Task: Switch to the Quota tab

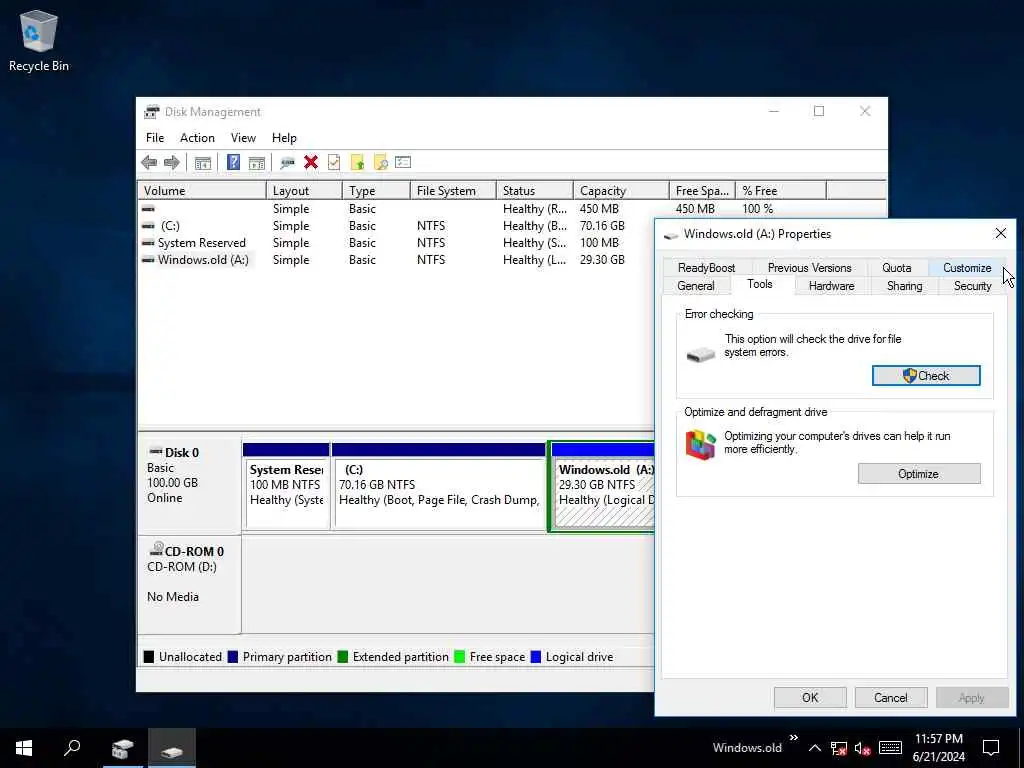Action: [897, 268]
